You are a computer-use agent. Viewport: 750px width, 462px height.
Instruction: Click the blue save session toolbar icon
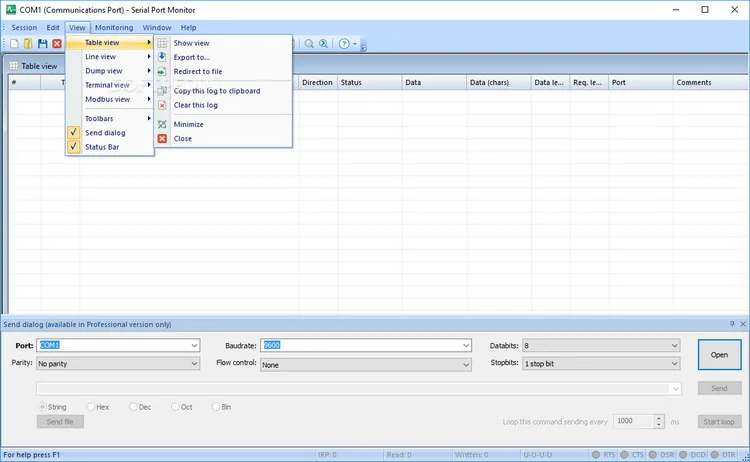click(43, 44)
